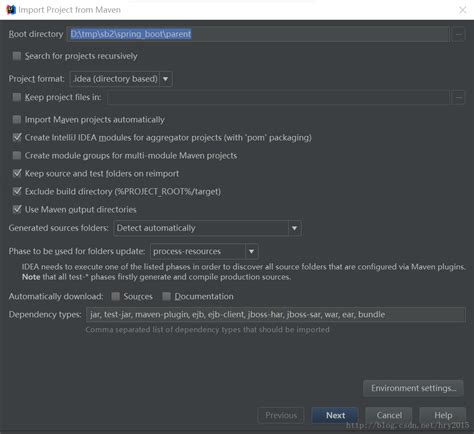Open browse button for Keep project files

pyautogui.click(x=459, y=98)
